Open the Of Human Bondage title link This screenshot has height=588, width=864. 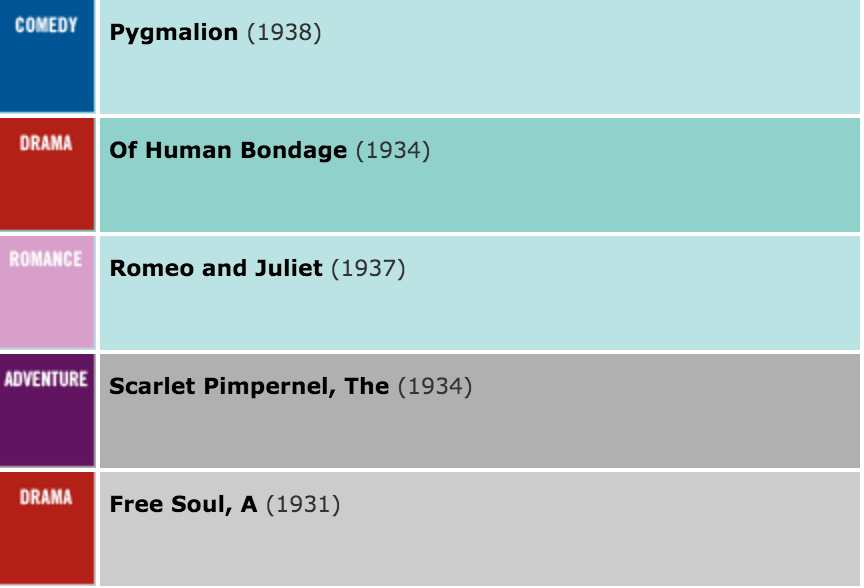pyautogui.click(x=228, y=151)
